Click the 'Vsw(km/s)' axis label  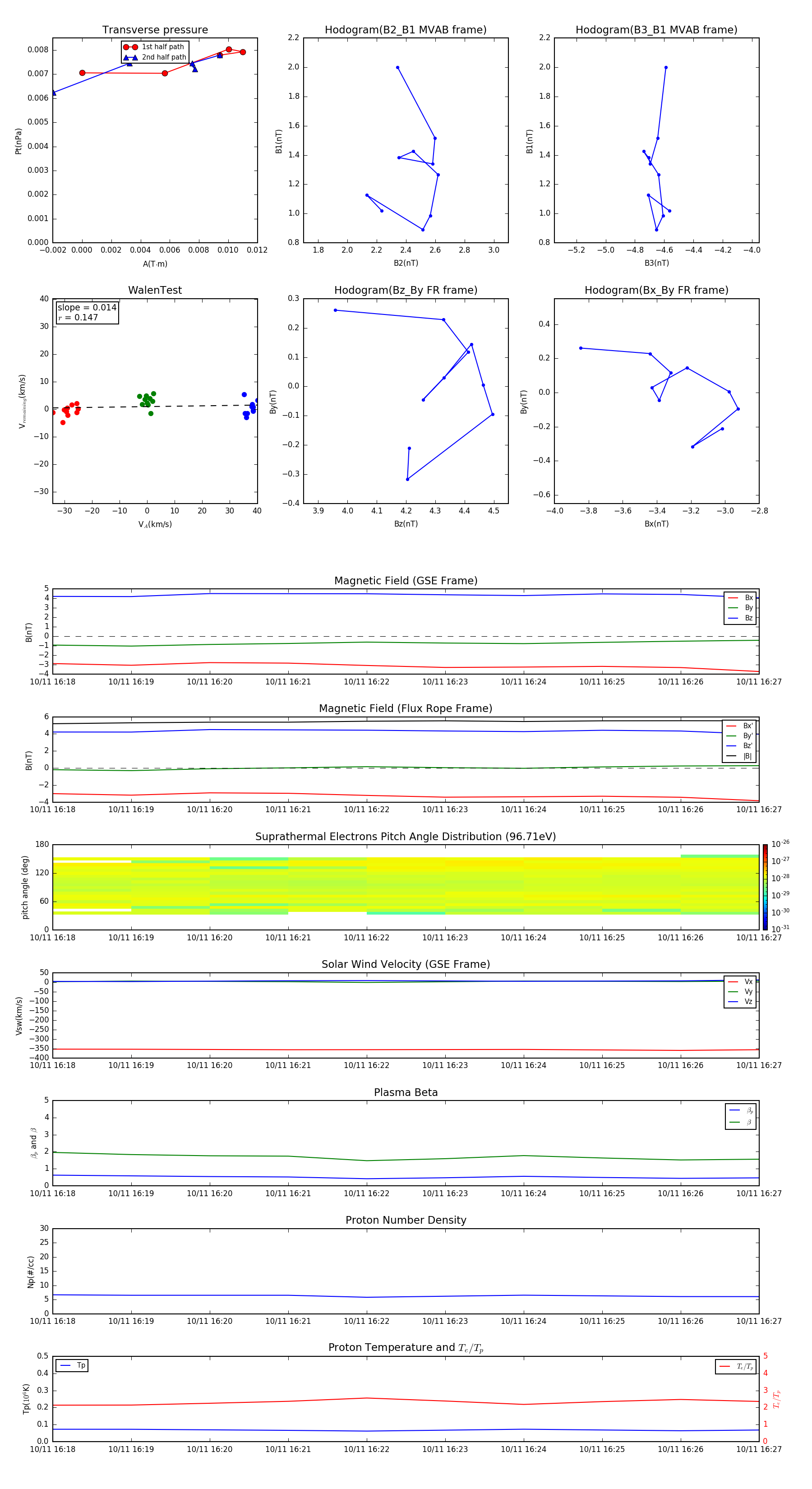[x=18, y=1016]
